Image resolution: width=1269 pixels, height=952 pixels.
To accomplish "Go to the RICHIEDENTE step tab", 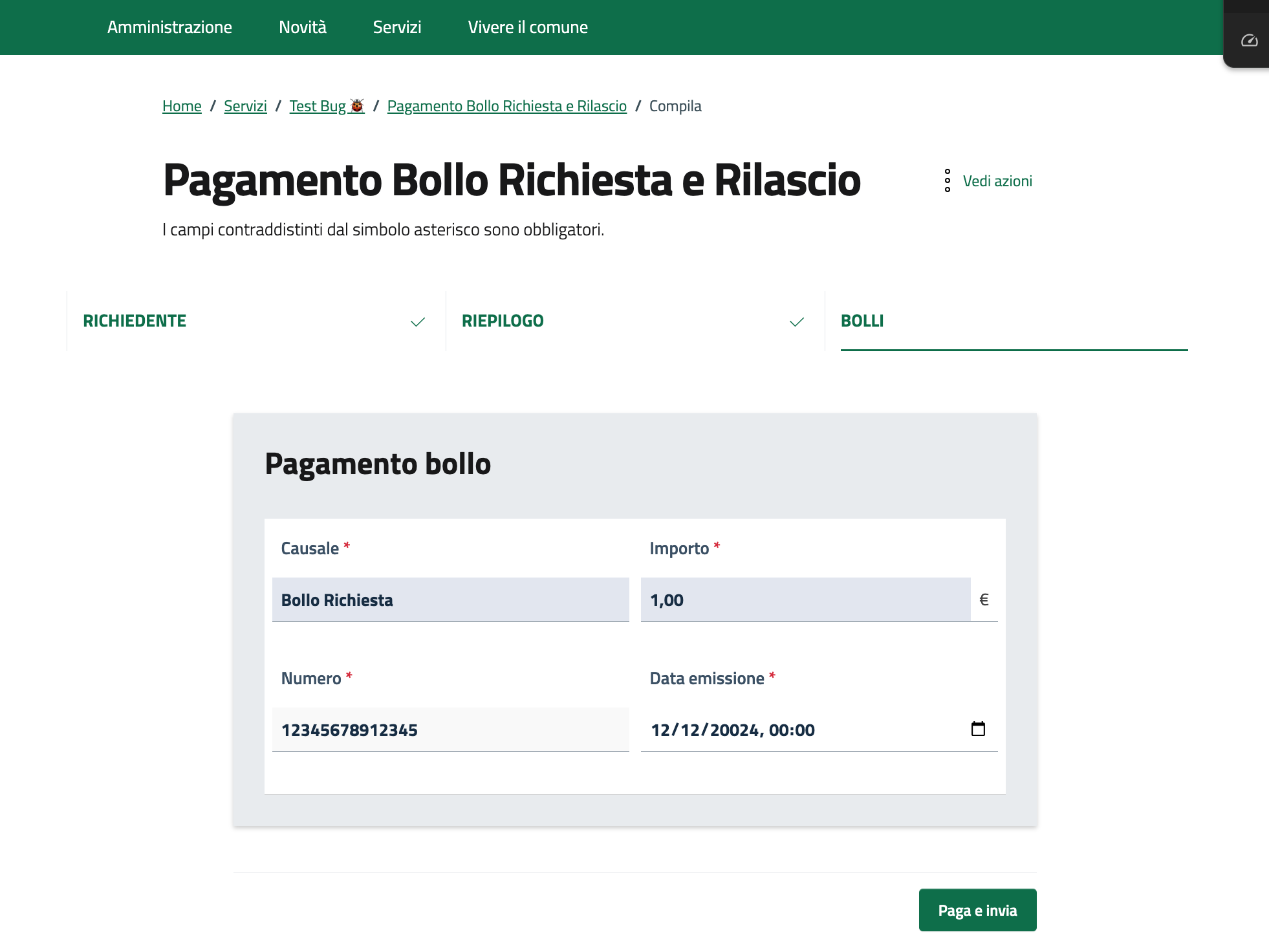I will pyautogui.click(x=135, y=321).
